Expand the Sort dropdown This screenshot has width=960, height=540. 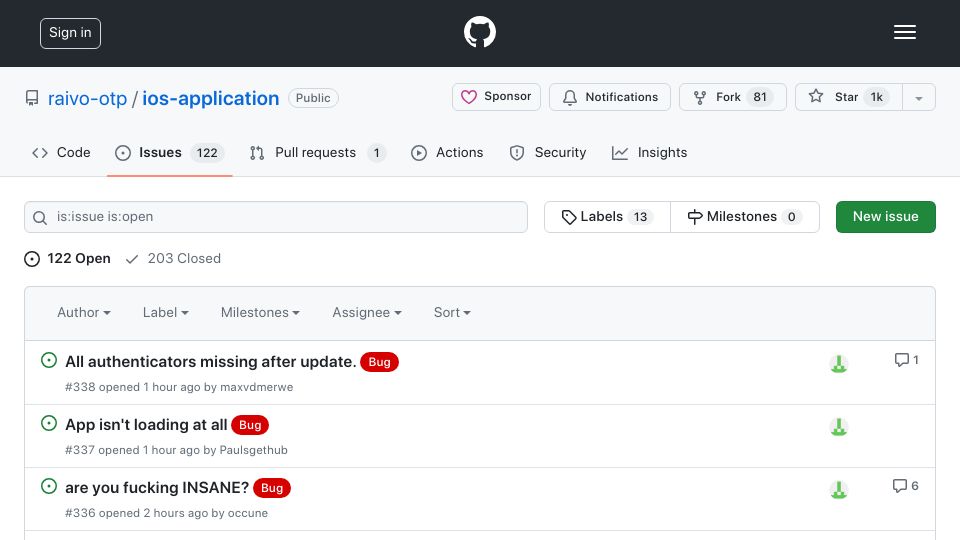point(452,312)
